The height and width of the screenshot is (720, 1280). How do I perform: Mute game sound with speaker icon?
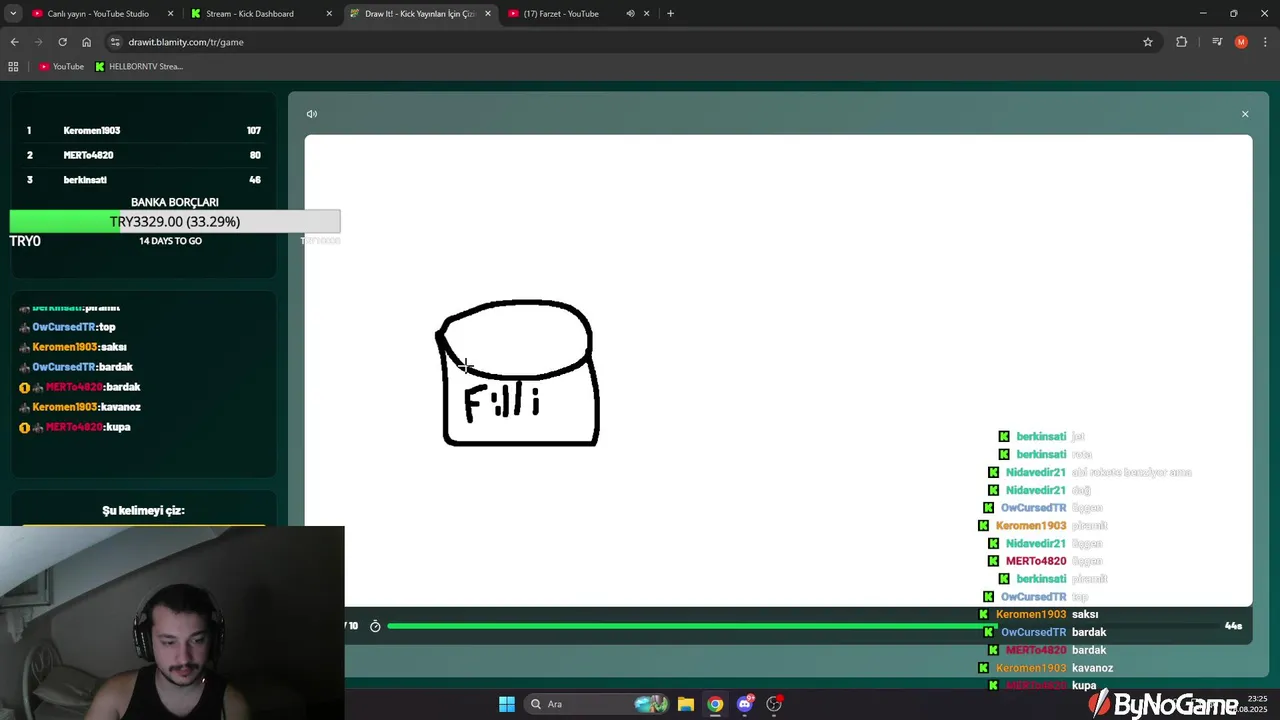point(312,114)
